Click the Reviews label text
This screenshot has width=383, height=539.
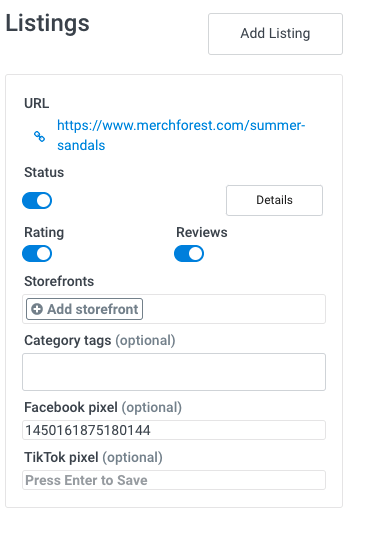click(202, 232)
